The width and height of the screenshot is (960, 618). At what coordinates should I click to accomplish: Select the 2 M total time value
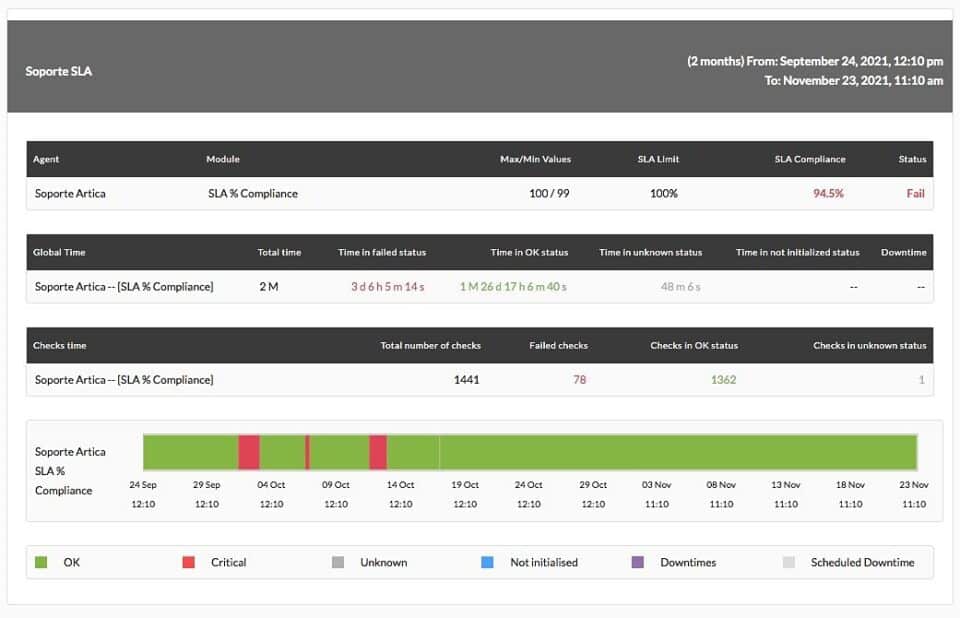coord(269,287)
